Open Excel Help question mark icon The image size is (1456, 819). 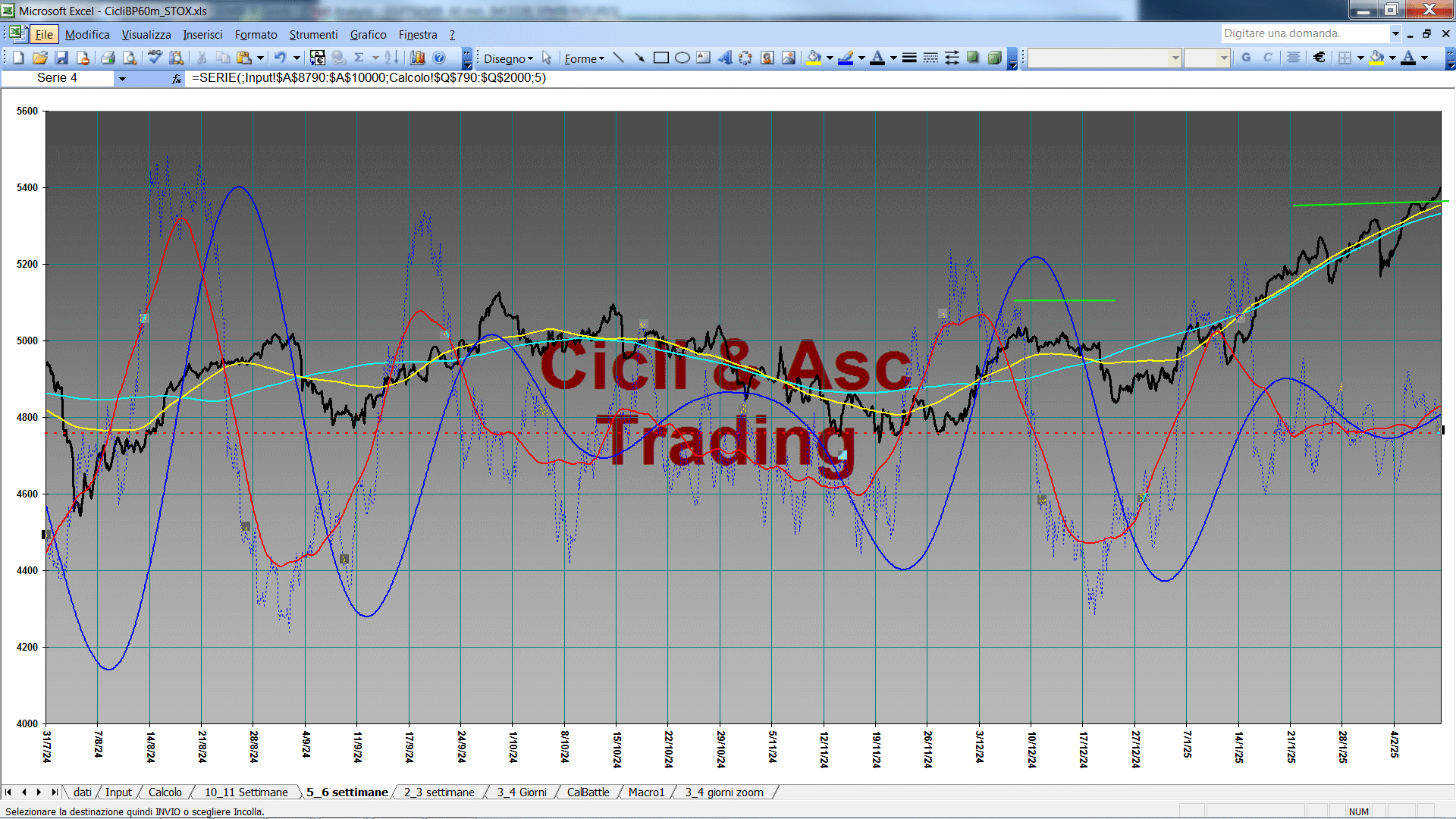click(x=439, y=58)
